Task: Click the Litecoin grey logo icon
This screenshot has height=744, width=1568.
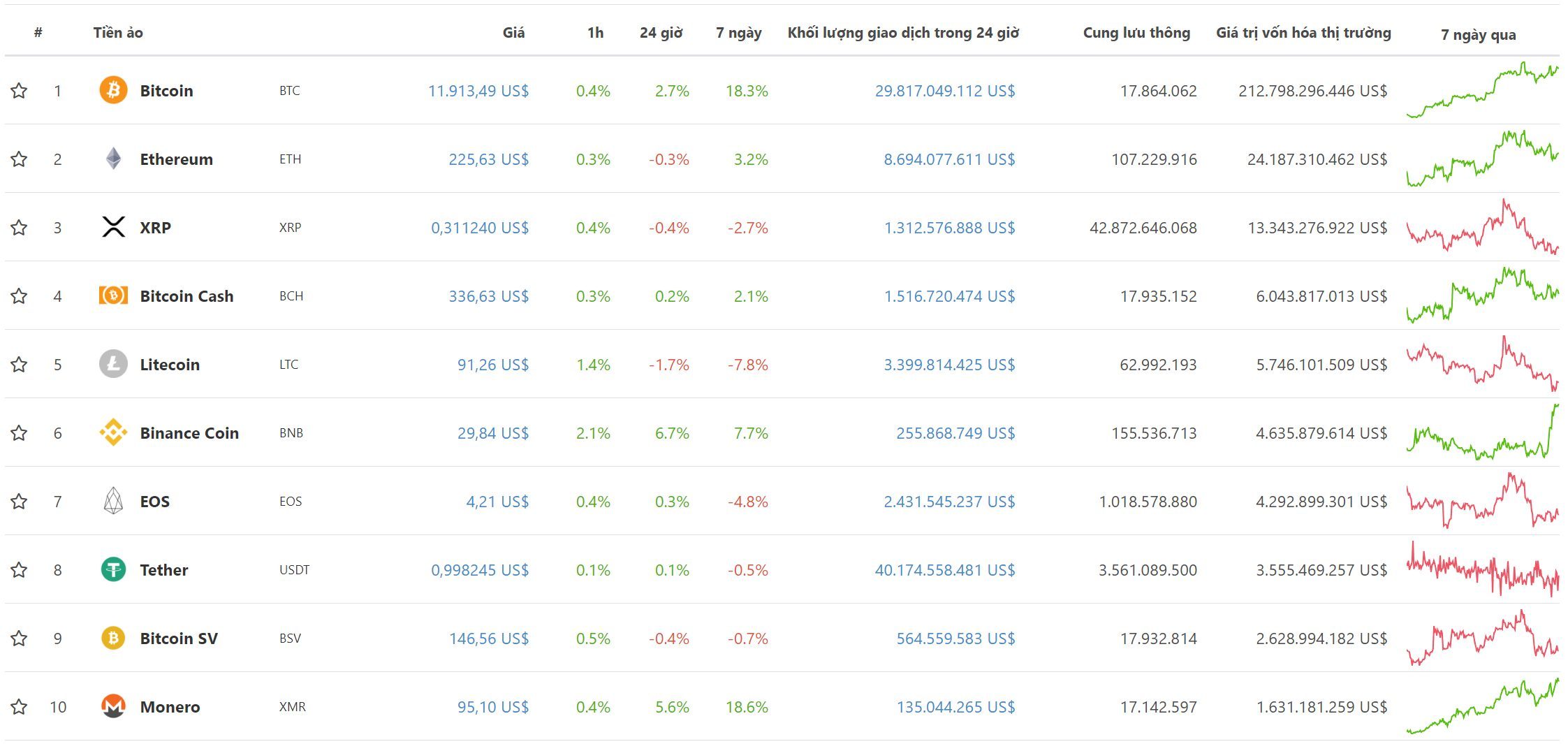Action: (x=113, y=364)
